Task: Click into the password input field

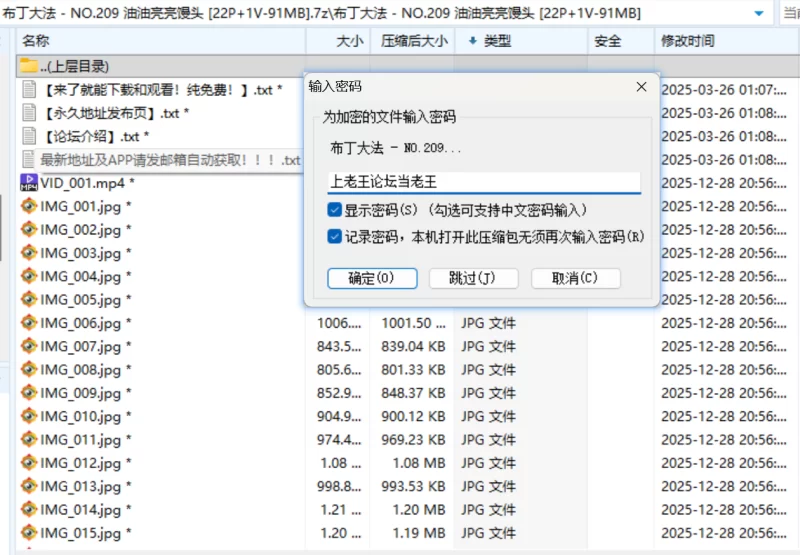Action: click(x=484, y=182)
